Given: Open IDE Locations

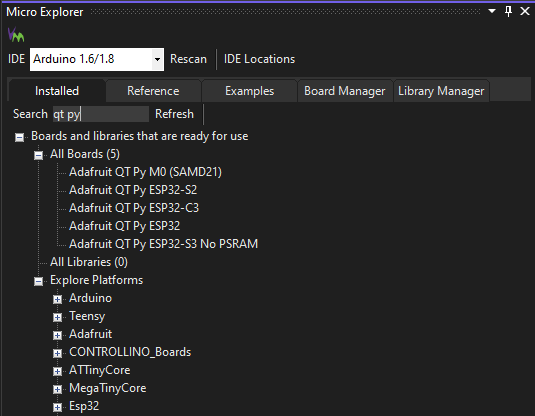Looking at the screenshot, I should click(259, 59).
